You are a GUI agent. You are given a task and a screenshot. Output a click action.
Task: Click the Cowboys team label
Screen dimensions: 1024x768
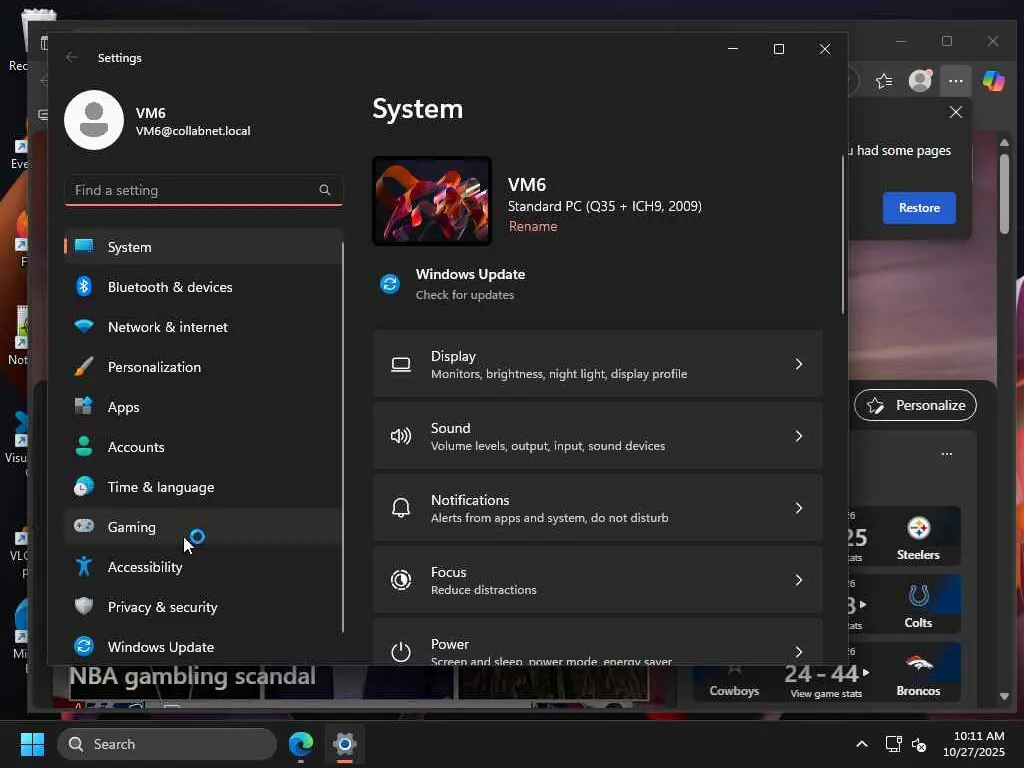pos(734,691)
